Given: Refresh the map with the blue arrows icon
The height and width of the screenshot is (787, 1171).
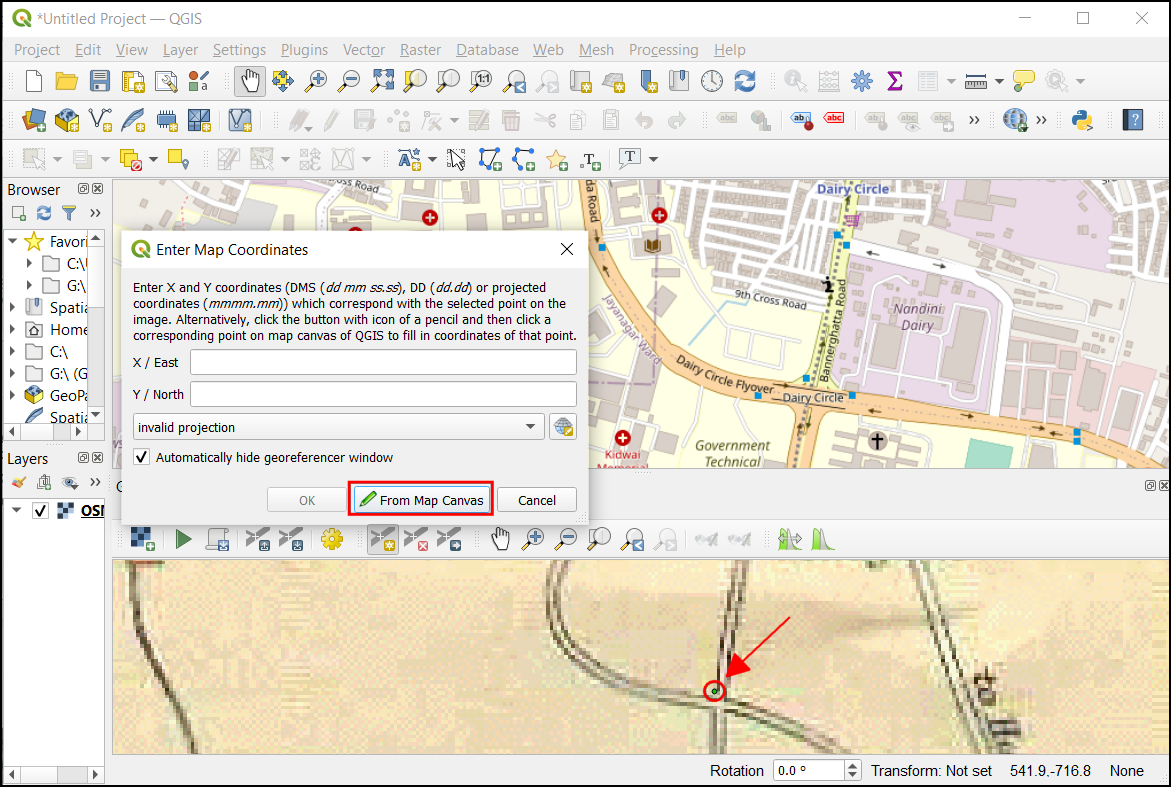Looking at the screenshot, I should point(745,81).
